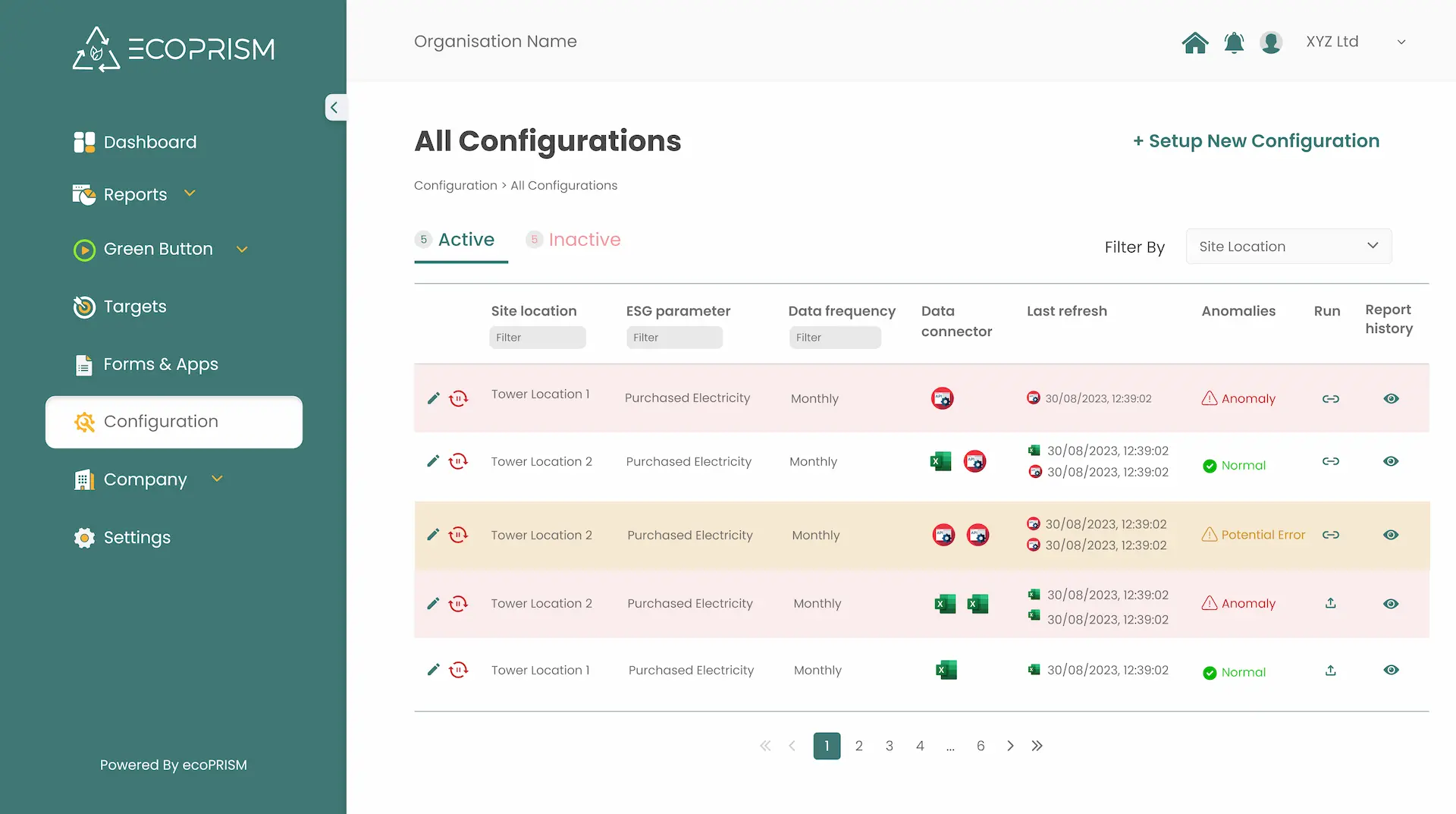View report history for Tower Location 2 Anomaly
This screenshot has height=814, width=1456.
(1391, 604)
